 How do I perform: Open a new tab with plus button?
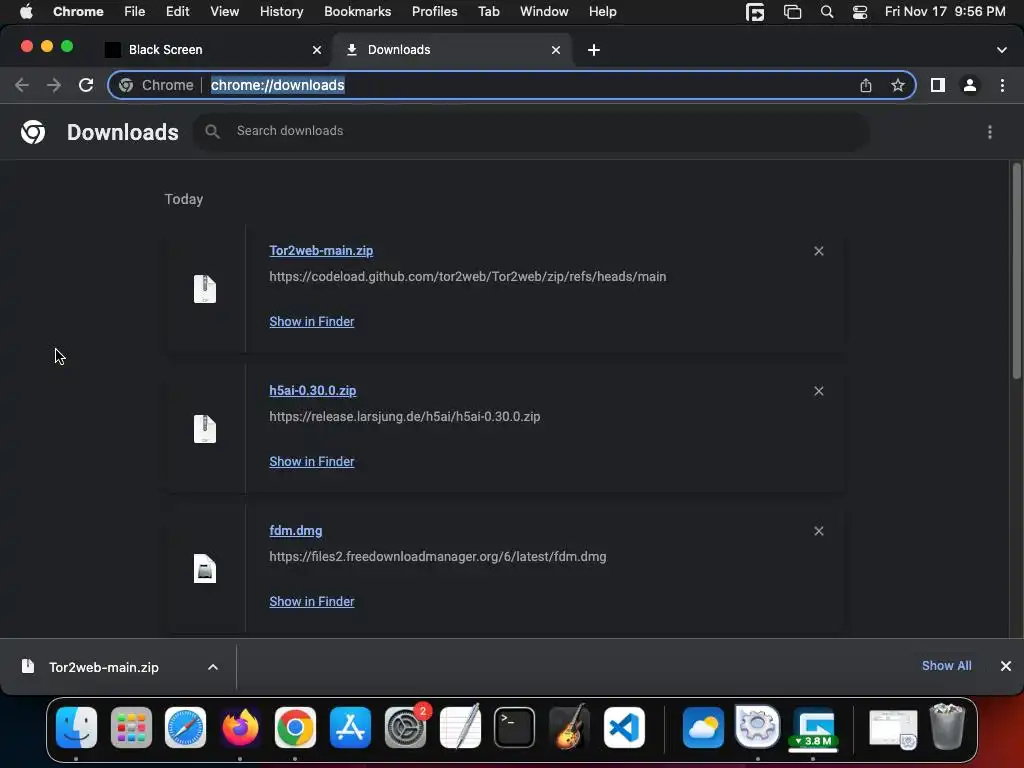point(594,50)
